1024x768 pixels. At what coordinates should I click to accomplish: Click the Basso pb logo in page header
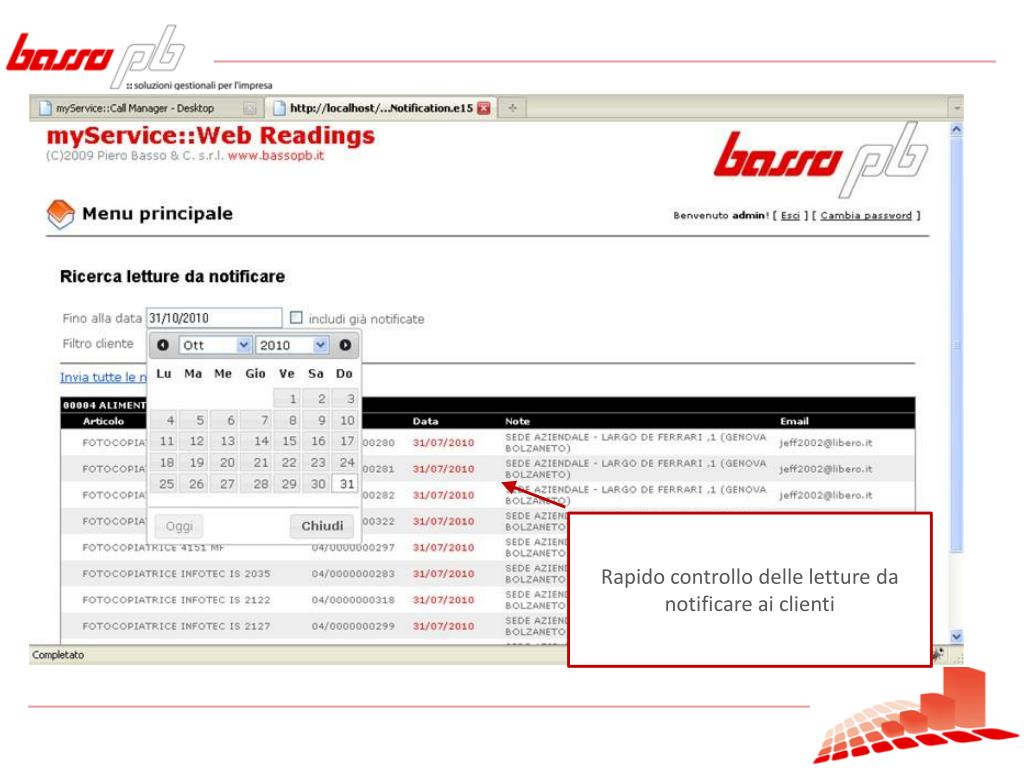point(820,160)
